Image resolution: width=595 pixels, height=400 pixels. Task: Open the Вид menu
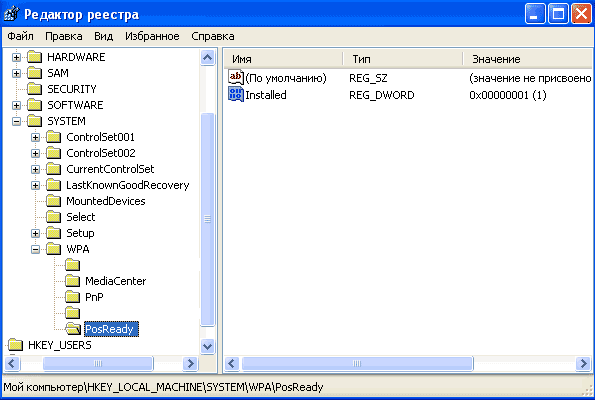[x=104, y=36]
